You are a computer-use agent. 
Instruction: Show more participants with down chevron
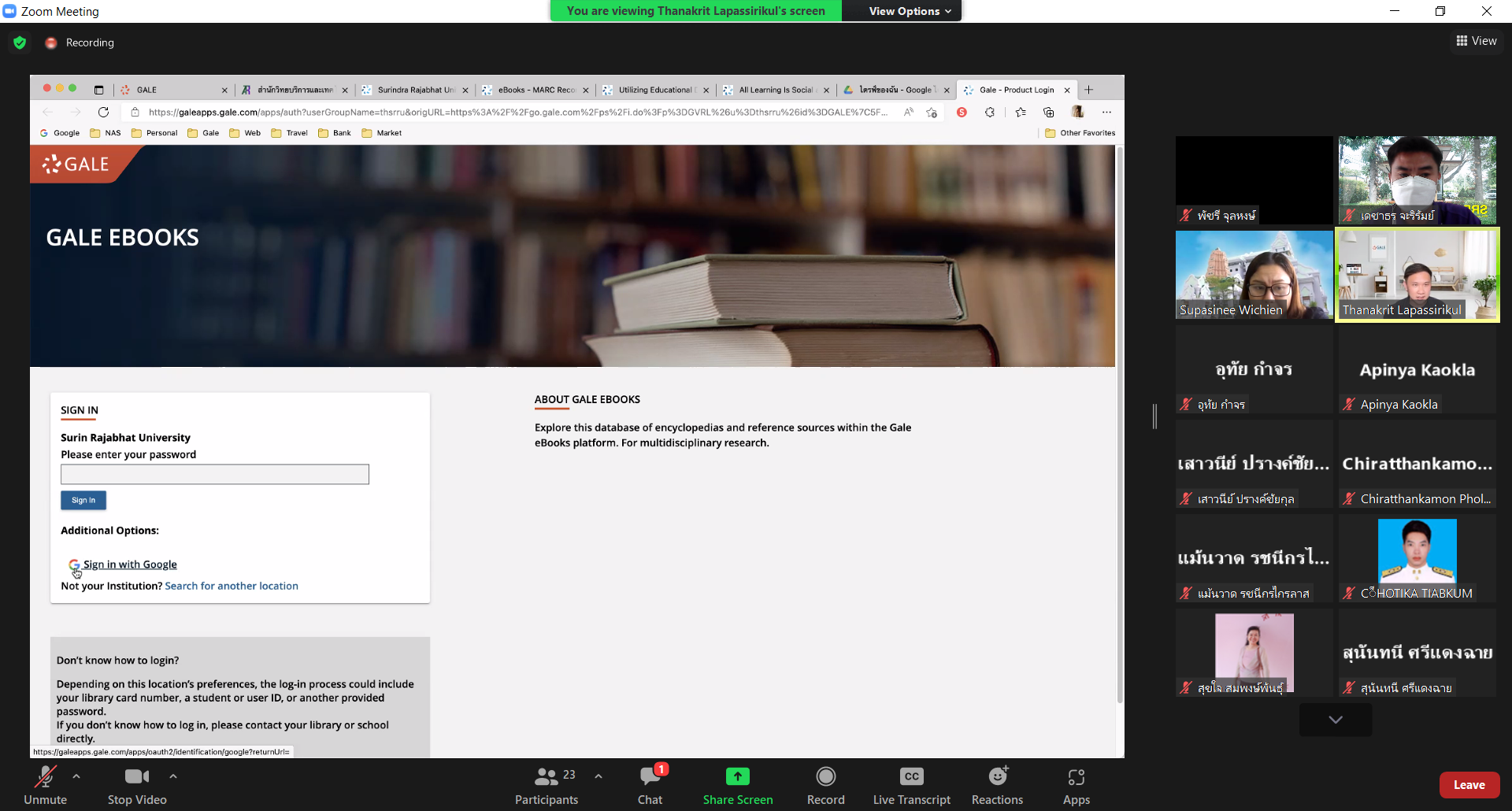coord(1336,720)
